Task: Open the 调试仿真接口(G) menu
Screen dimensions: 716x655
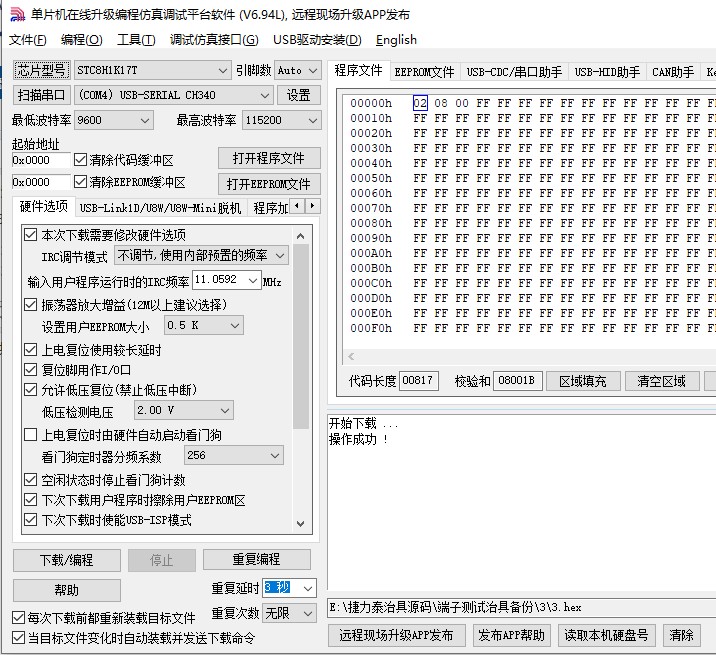Action: [x=214, y=40]
